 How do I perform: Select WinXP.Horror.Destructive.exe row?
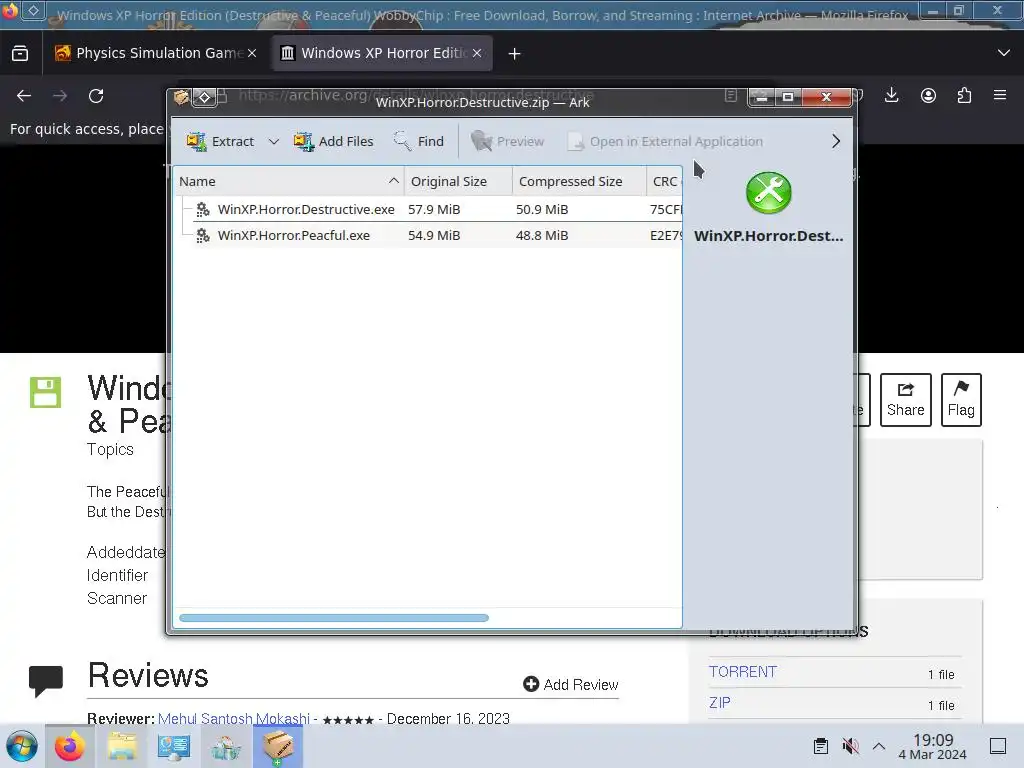coord(428,209)
